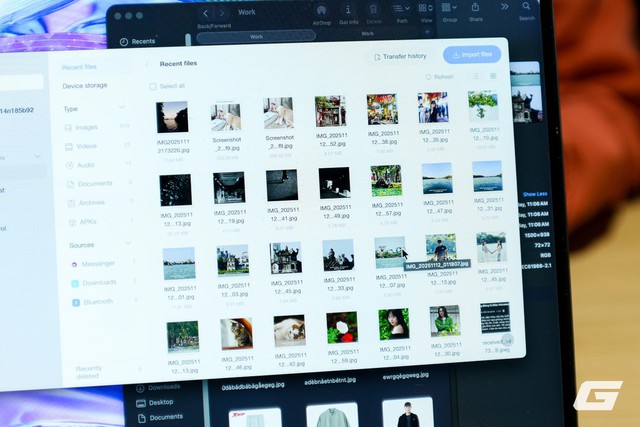640x427 pixels.
Task: Open Recent files in sidebar
Action: (x=79, y=67)
